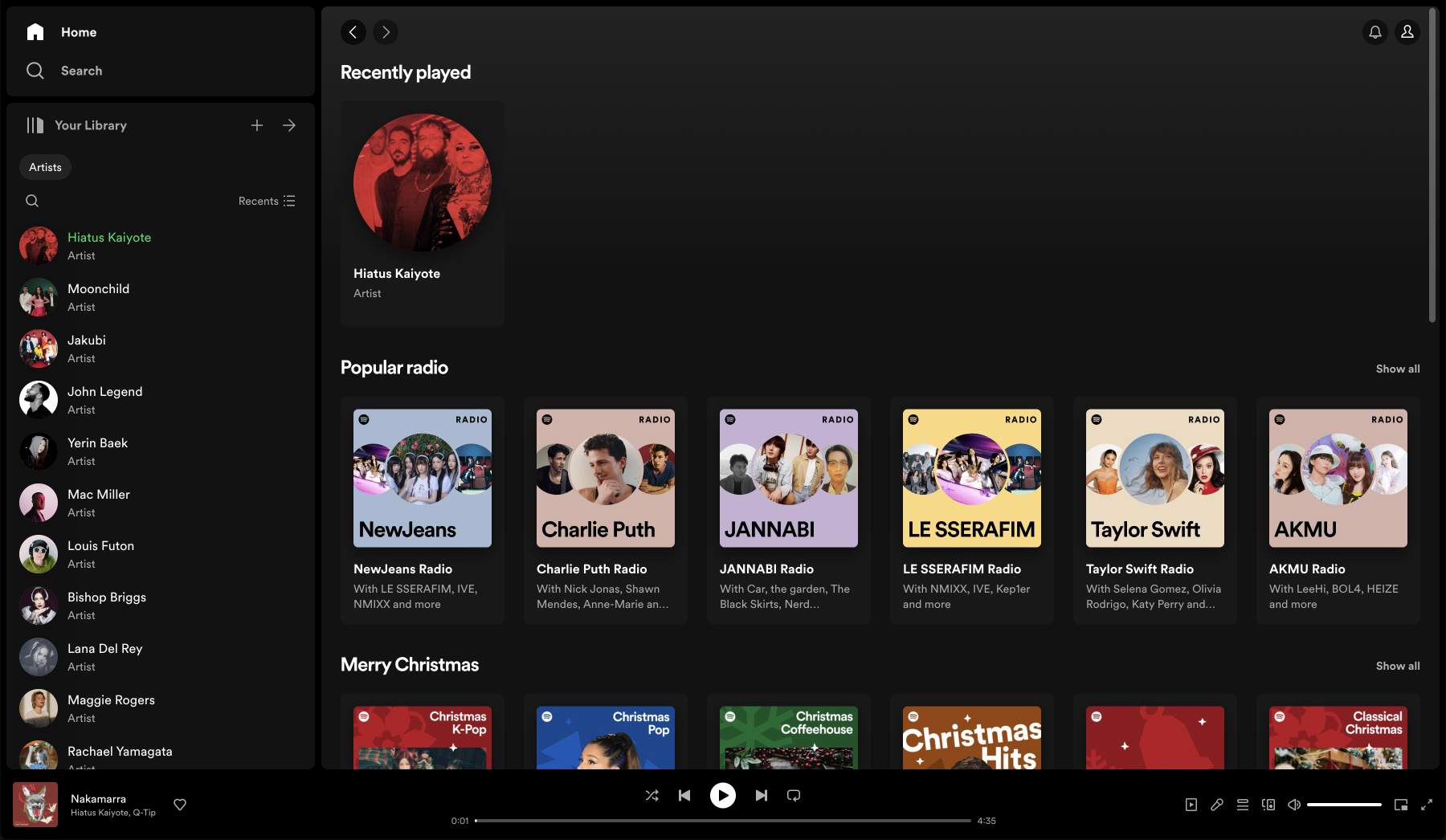Enter full screen mode

pyautogui.click(x=1427, y=805)
